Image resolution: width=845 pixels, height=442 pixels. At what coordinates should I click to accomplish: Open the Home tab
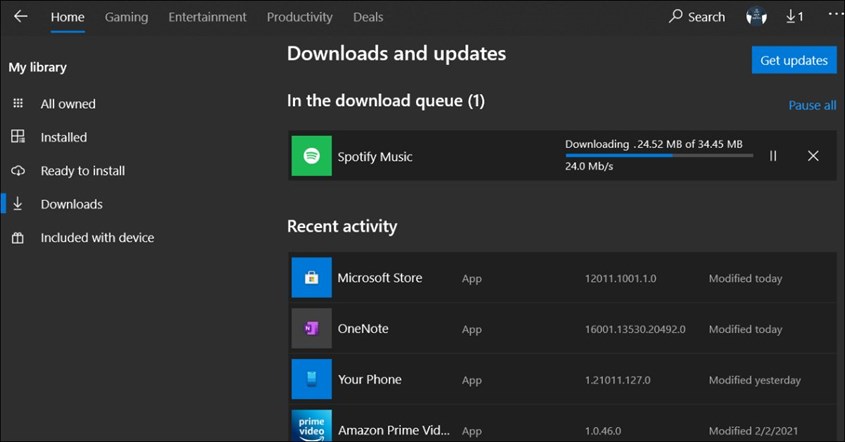(x=67, y=17)
